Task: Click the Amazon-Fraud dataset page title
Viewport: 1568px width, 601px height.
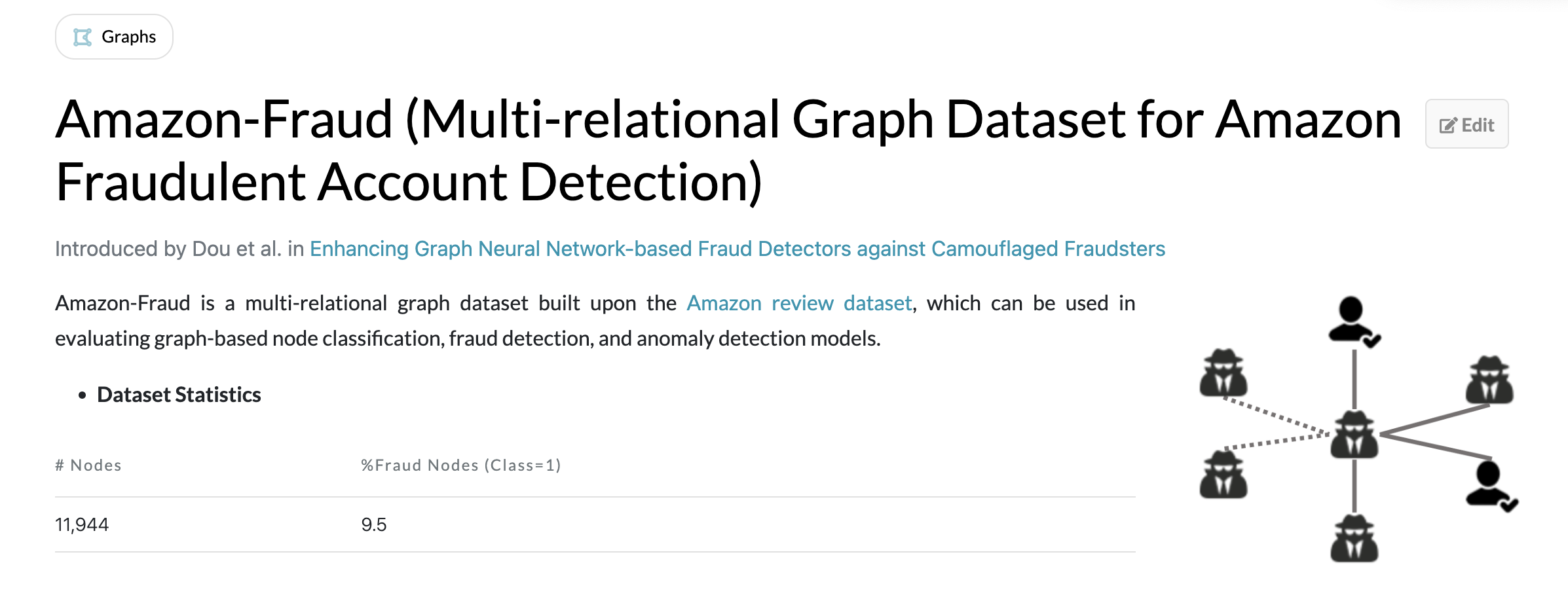Action: (728, 151)
